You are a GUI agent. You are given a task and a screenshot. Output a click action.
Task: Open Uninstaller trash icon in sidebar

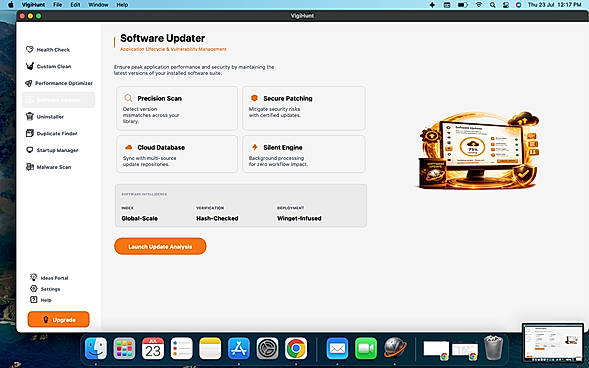(x=30, y=116)
